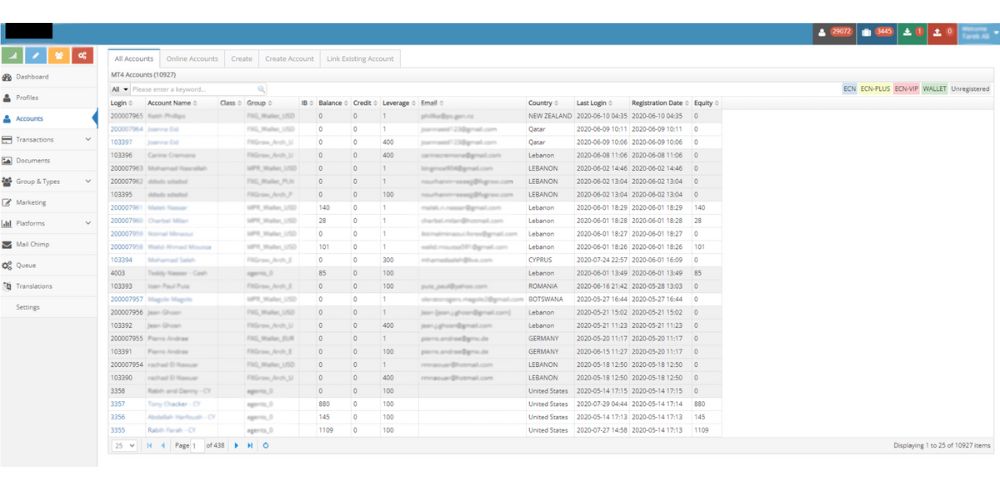Open the rows-per-page dropdown showing 25
Image resolution: width=1000 pixels, height=500 pixels.
pos(124,445)
